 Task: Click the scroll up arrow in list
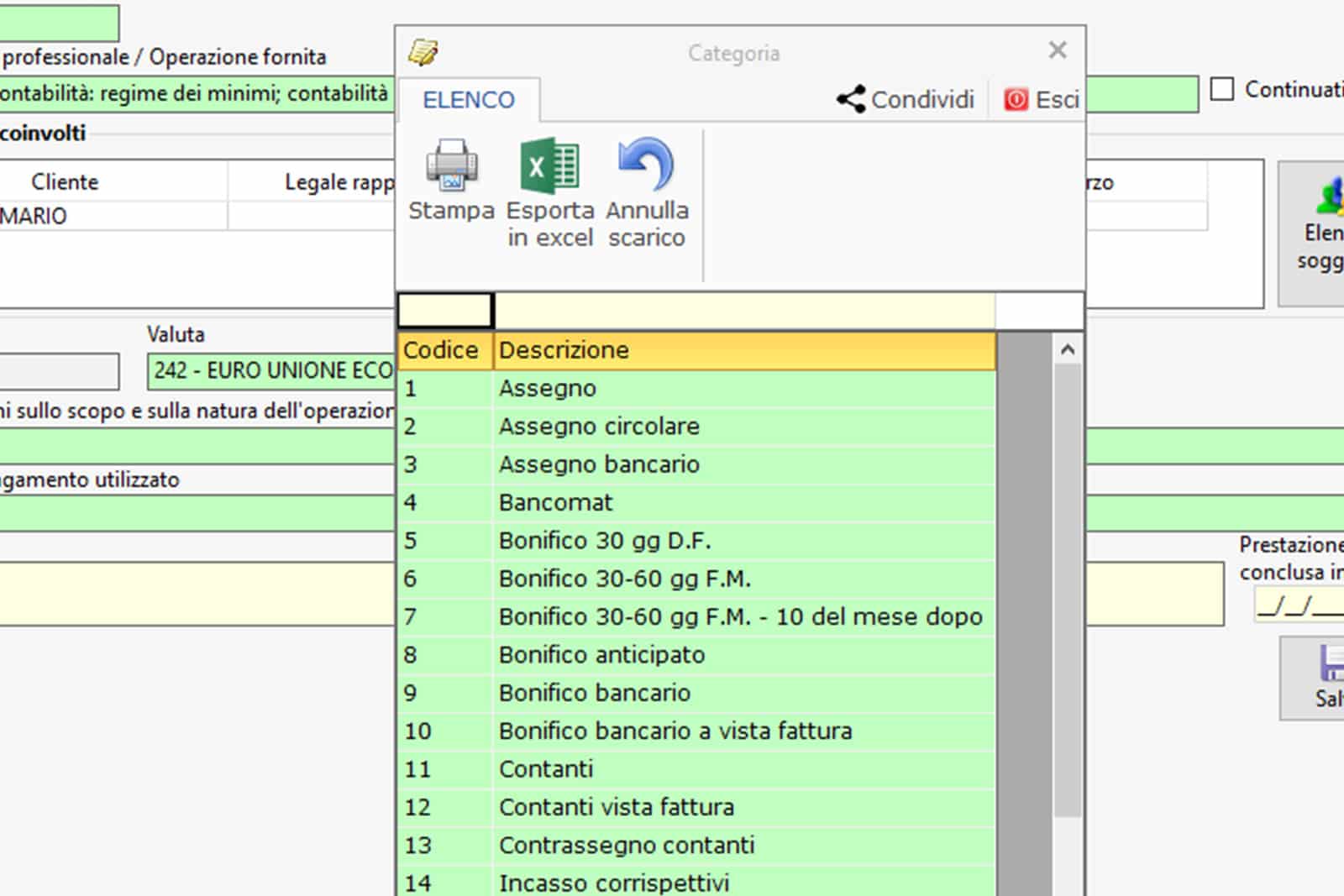coord(1068,349)
